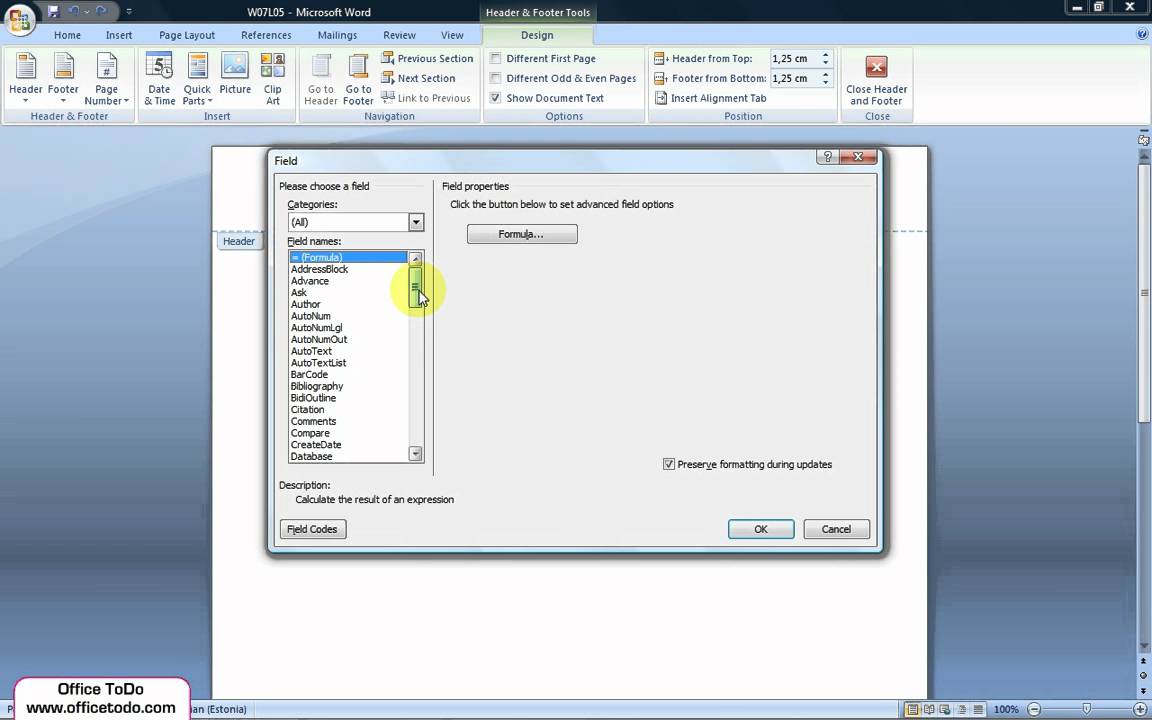The height and width of the screenshot is (720, 1152).
Task: Zoom out with minus button
Action: click(x=1034, y=710)
